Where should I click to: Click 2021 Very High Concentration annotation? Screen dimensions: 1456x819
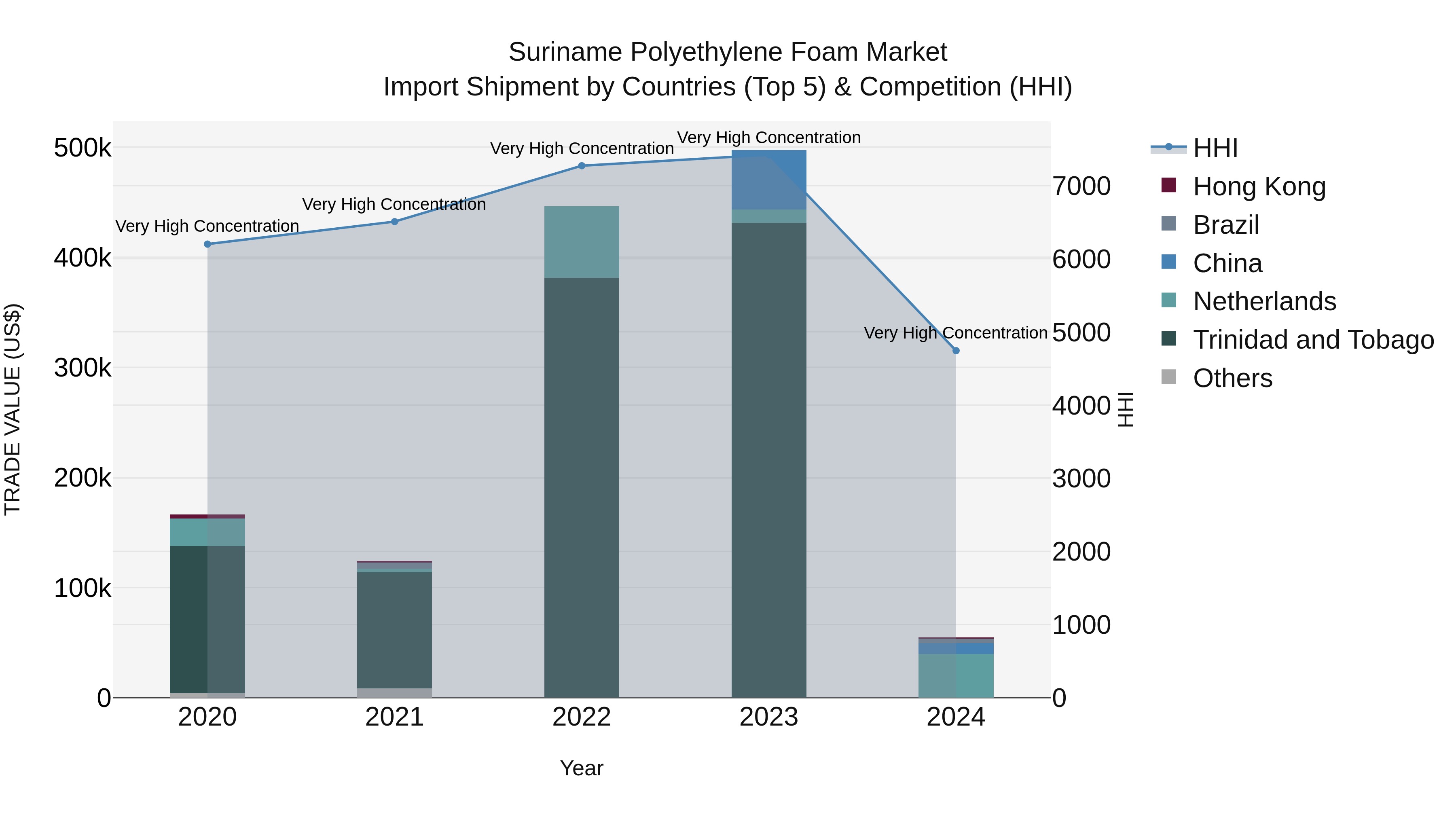click(394, 204)
